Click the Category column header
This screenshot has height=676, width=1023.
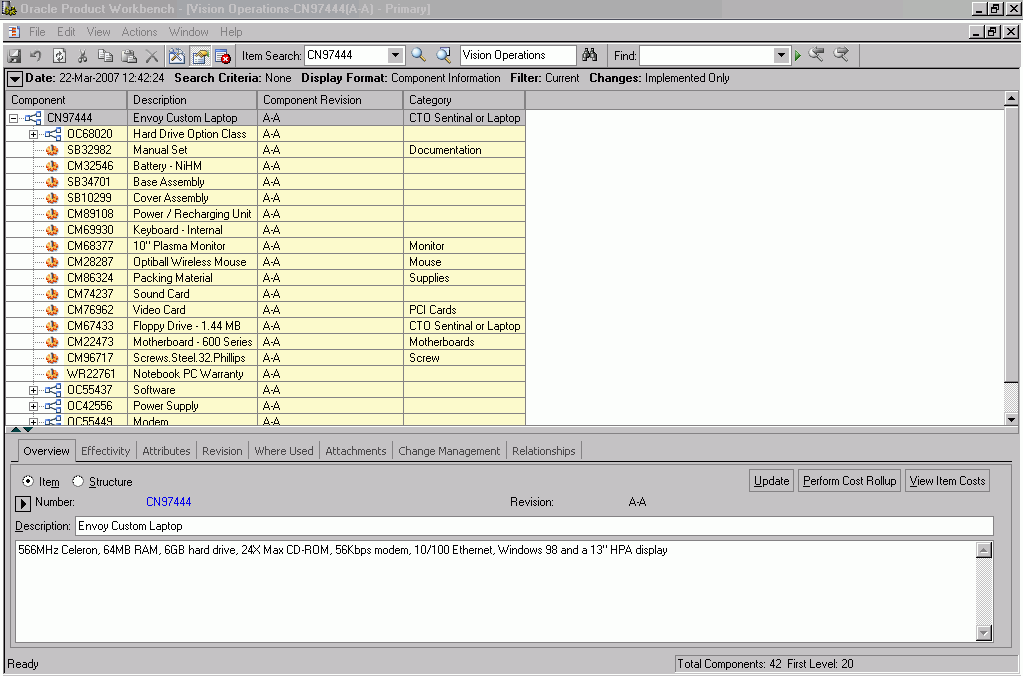(x=464, y=100)
